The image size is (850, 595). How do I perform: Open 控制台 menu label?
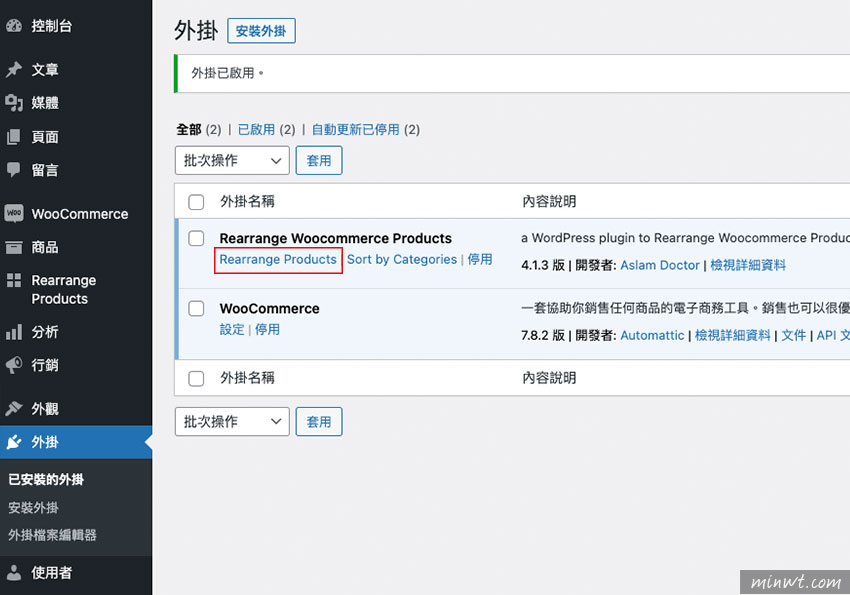click(51, 25)
